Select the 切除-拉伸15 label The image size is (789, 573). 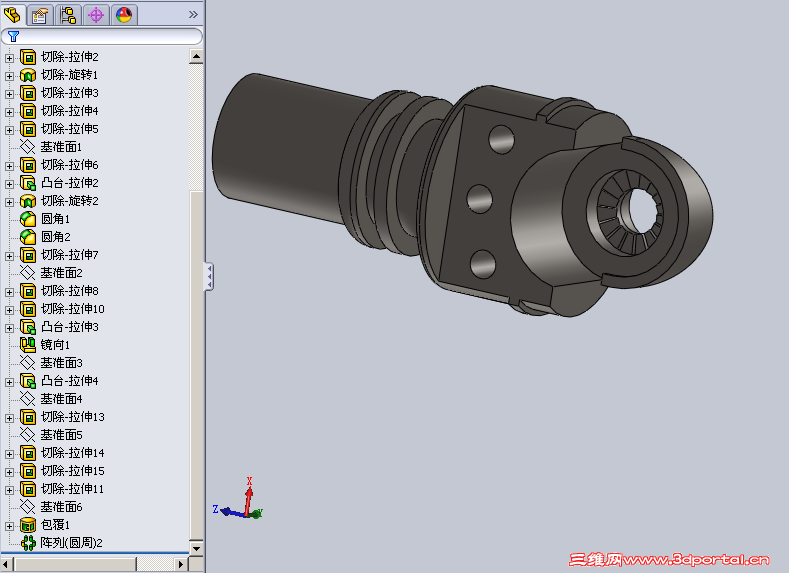(72, 471)
